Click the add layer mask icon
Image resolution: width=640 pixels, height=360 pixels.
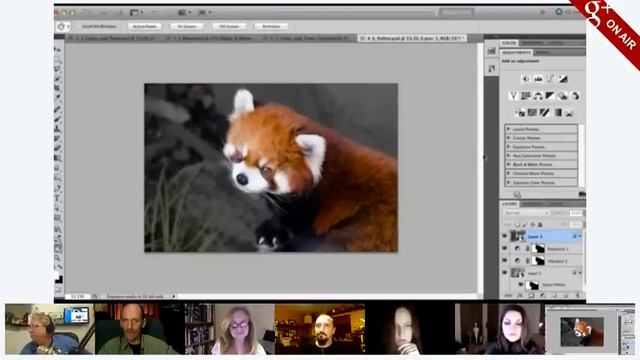pyautogui.click(x=531, y=296)
